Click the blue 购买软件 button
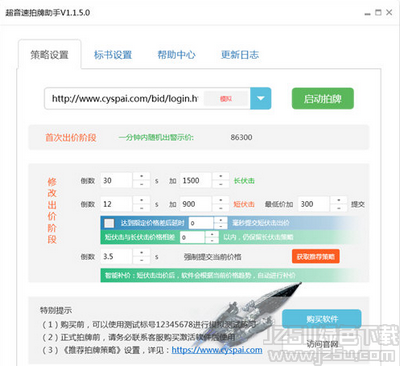This screenshot has width=400, height=366. (x=322, y=319)
